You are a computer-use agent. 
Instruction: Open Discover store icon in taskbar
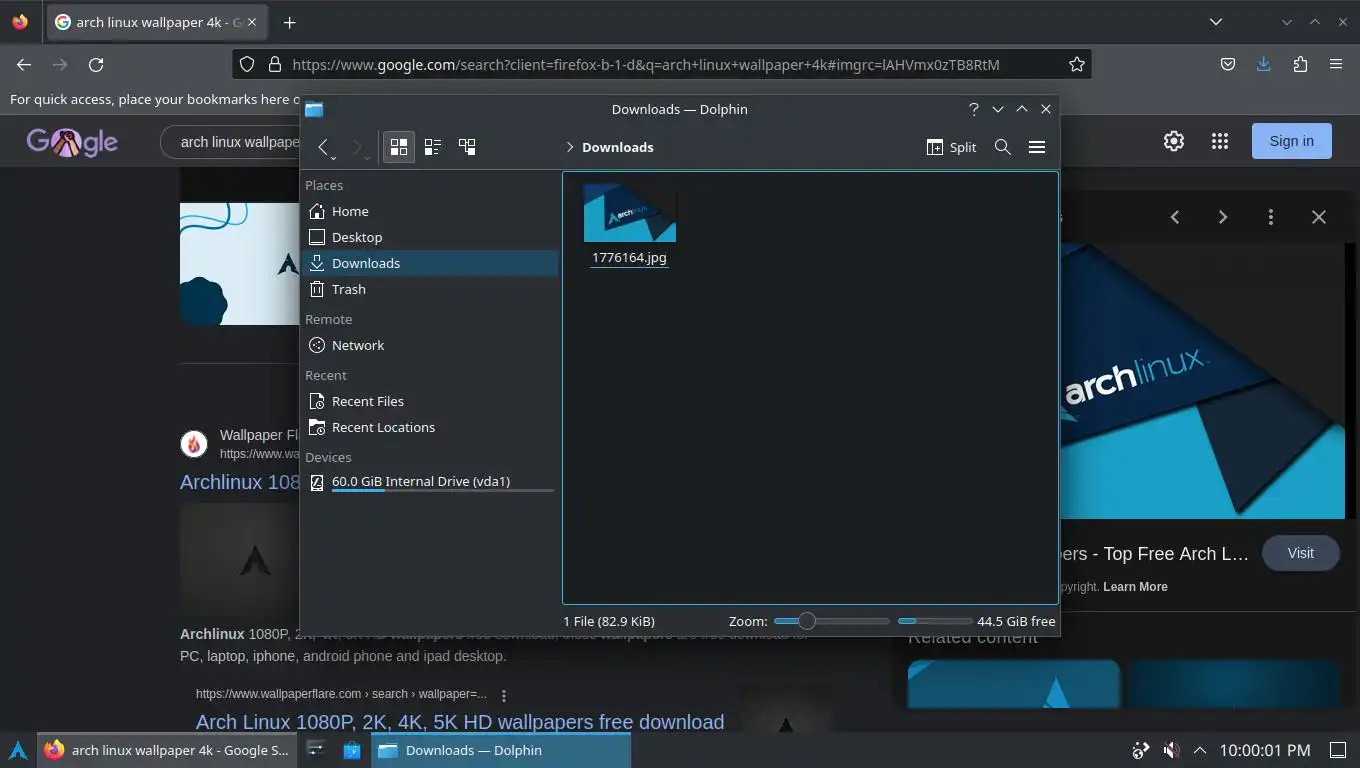pyautogui.click(x=352, y=750)
